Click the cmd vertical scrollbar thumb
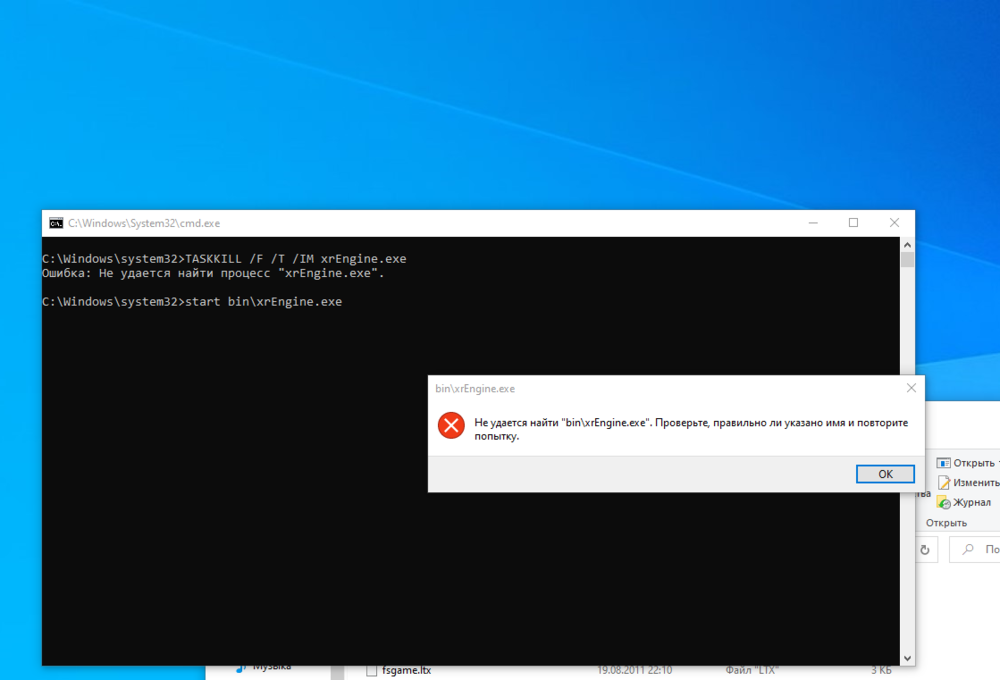Screen dimensions: 1000x680 908,260
